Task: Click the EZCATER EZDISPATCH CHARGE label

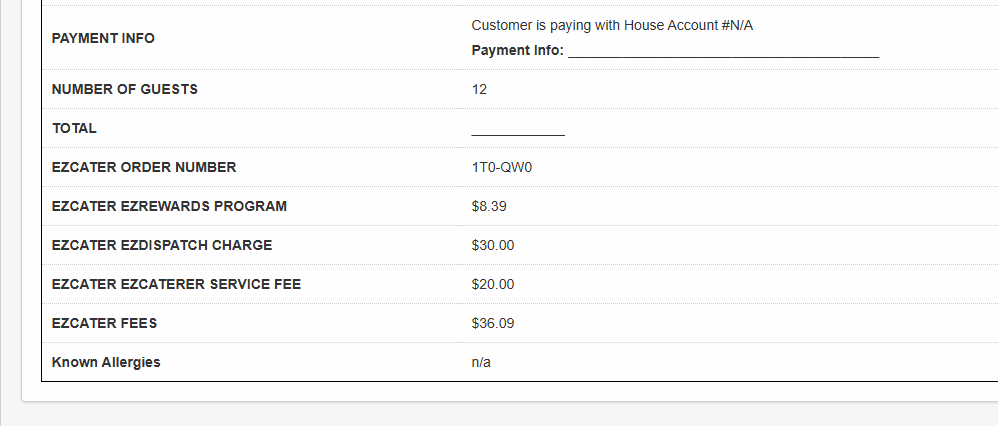Action: 162,245
